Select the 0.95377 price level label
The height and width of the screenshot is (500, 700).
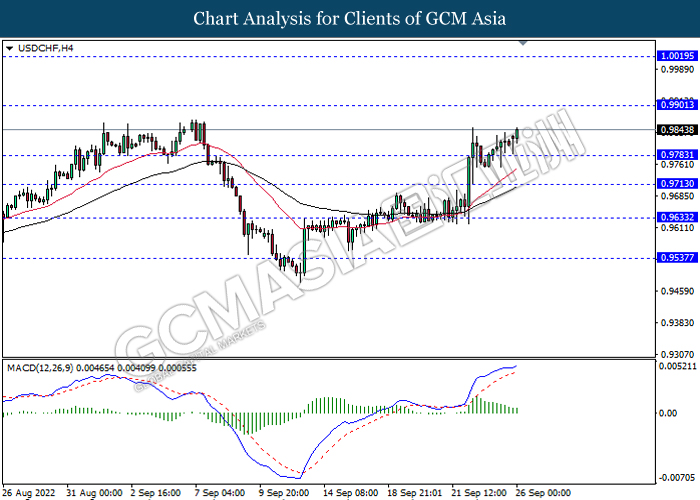coord(677,257)
